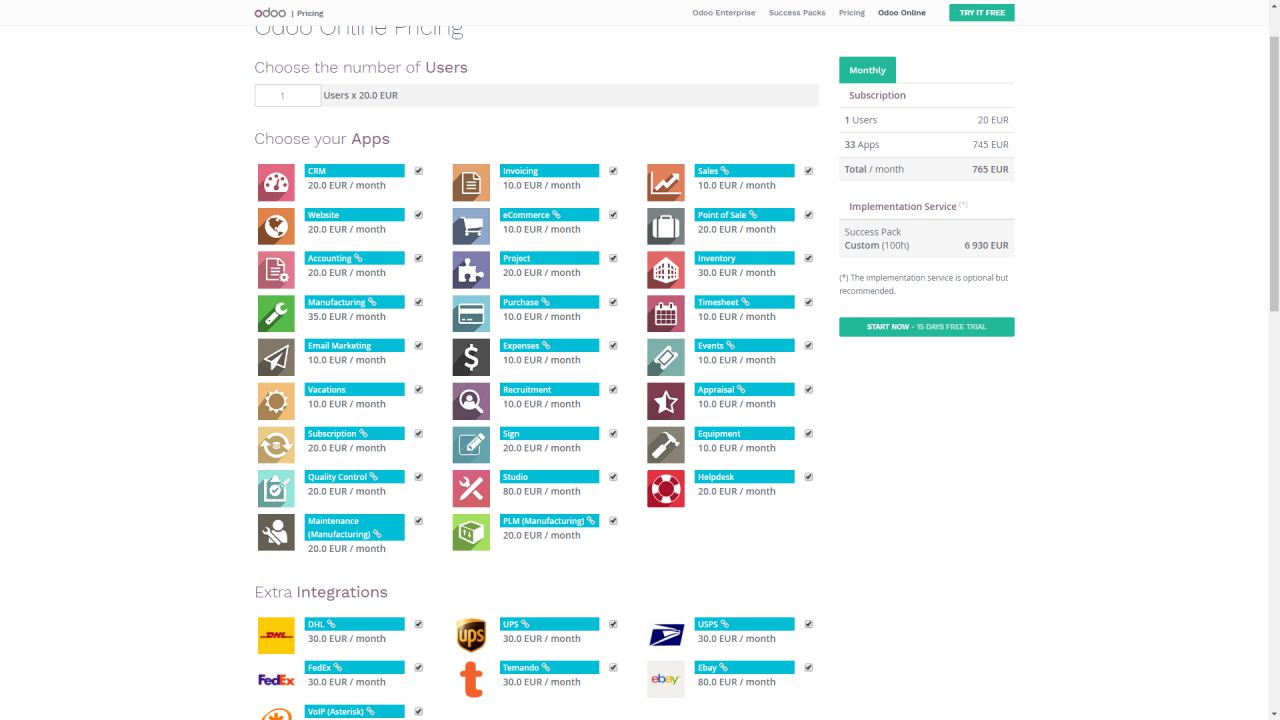The height and width of the screenshot is (720, 1280).
Task: Click the Project puzzle piece icon
Action: pos(471,270)
